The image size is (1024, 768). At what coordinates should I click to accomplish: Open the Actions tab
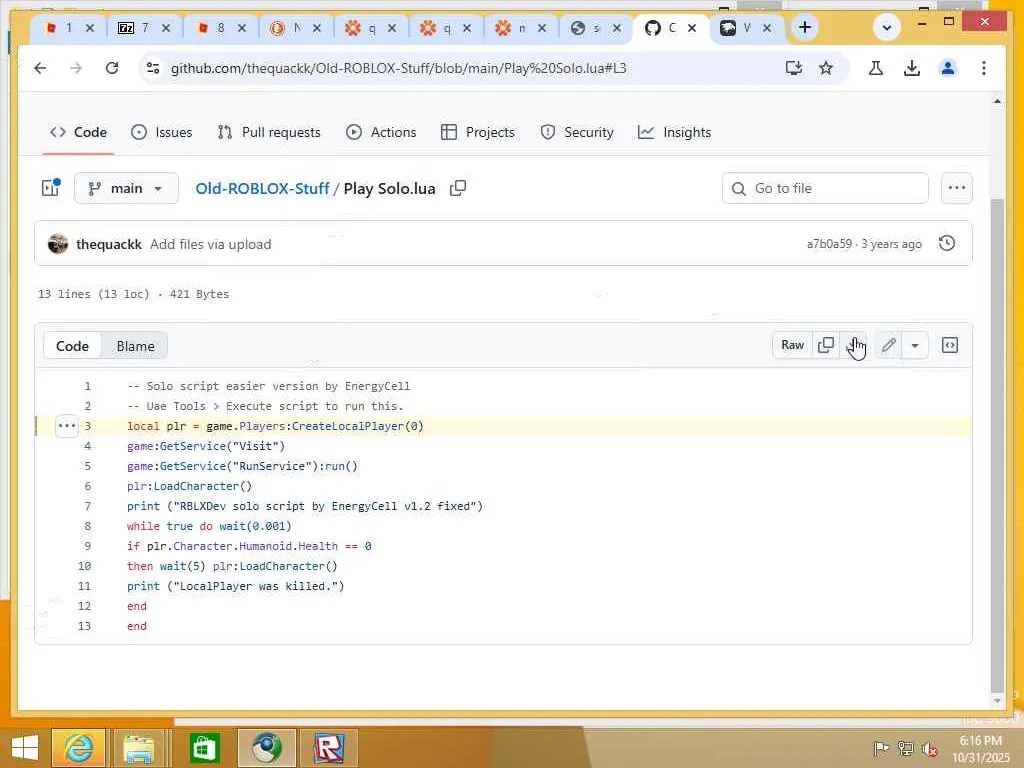coord(381,133)
